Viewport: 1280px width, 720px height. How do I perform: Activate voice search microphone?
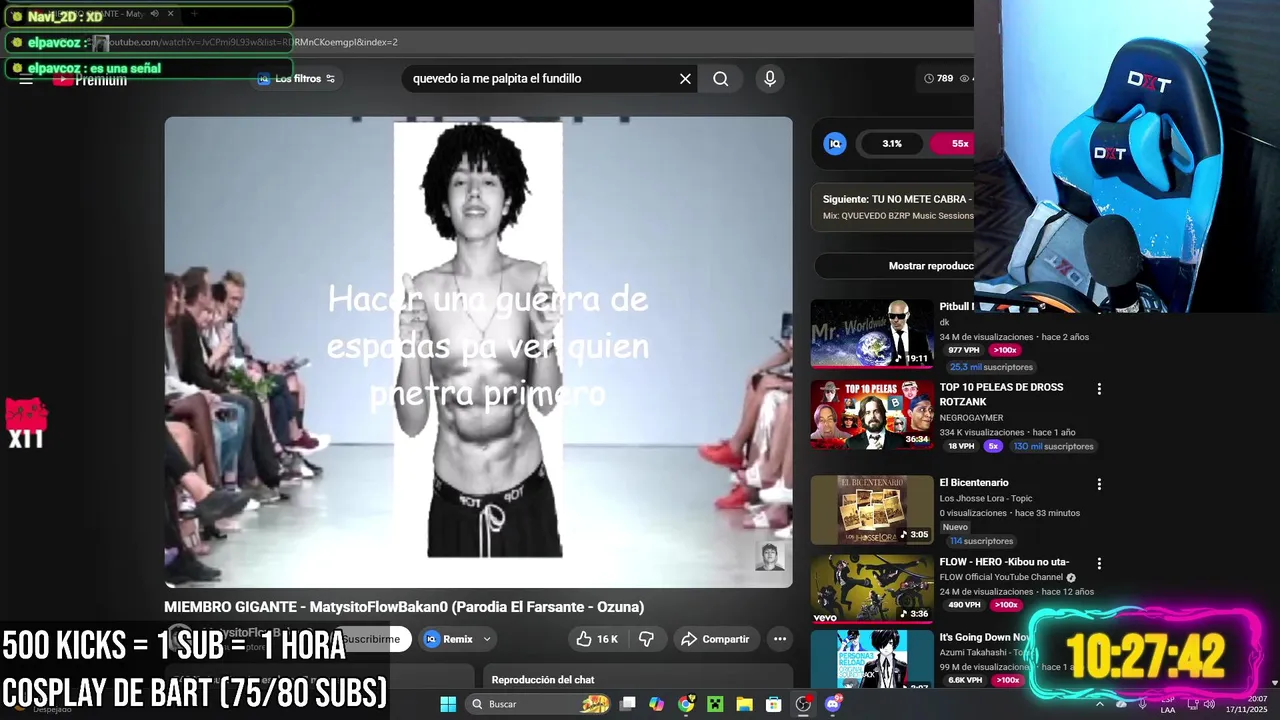pyautogui.click(x=769, y=79)
